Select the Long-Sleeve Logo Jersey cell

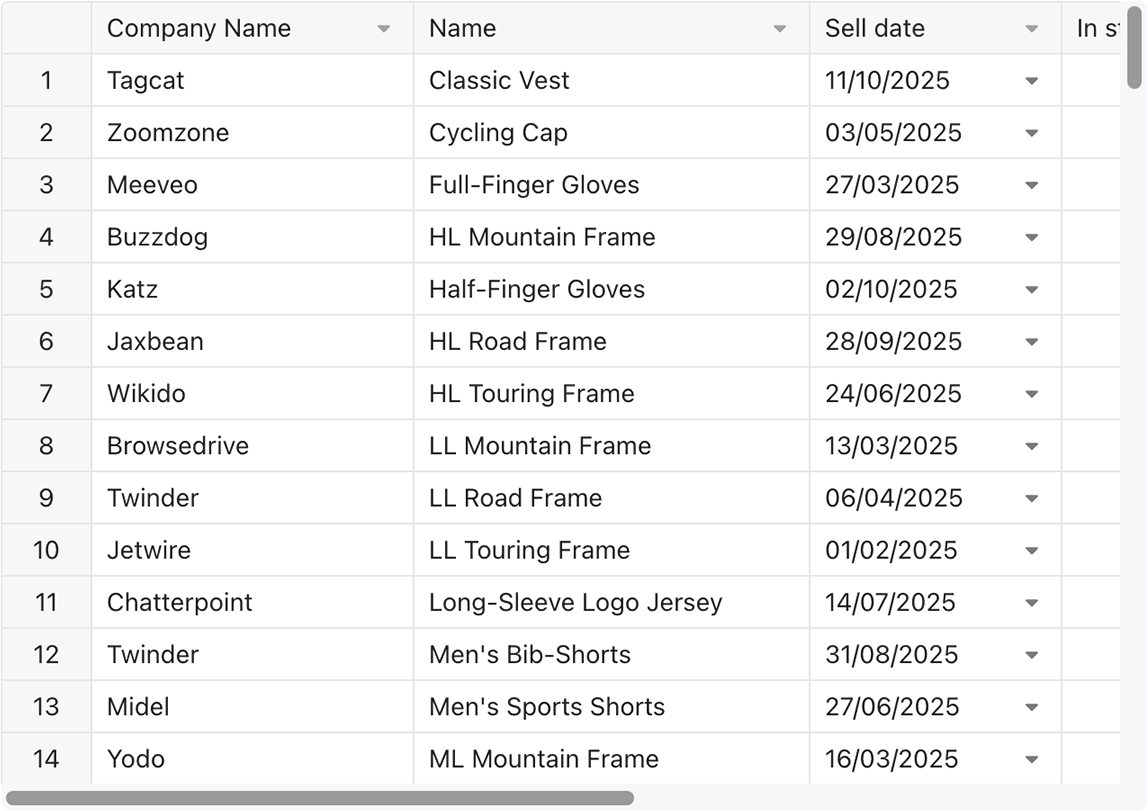pyautogui.click(x=611, y=602)
